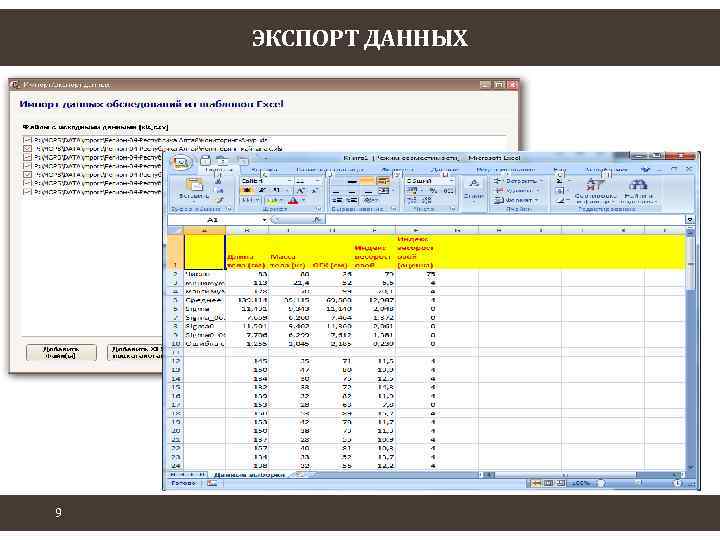Image resolution: width=720 pixels, height=540 pixels.
Task: Click Добавить файл(ы) button in import dialog
Action: (x=62, y=352)
